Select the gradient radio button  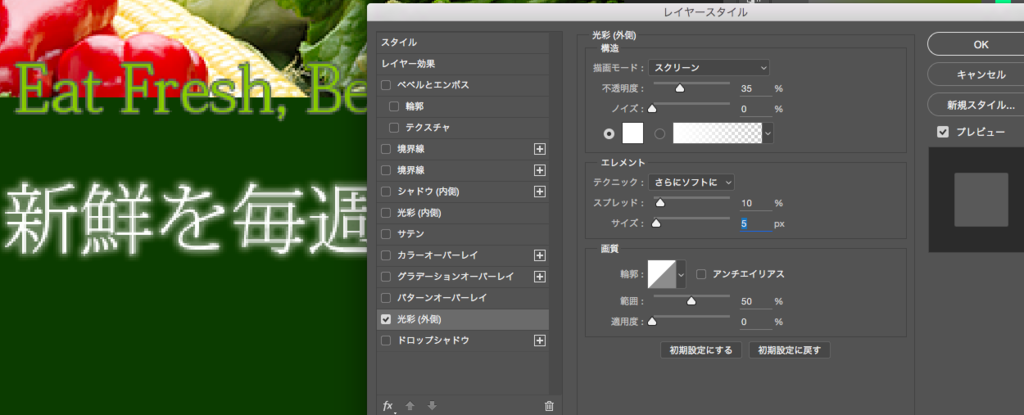click(660, 133)
